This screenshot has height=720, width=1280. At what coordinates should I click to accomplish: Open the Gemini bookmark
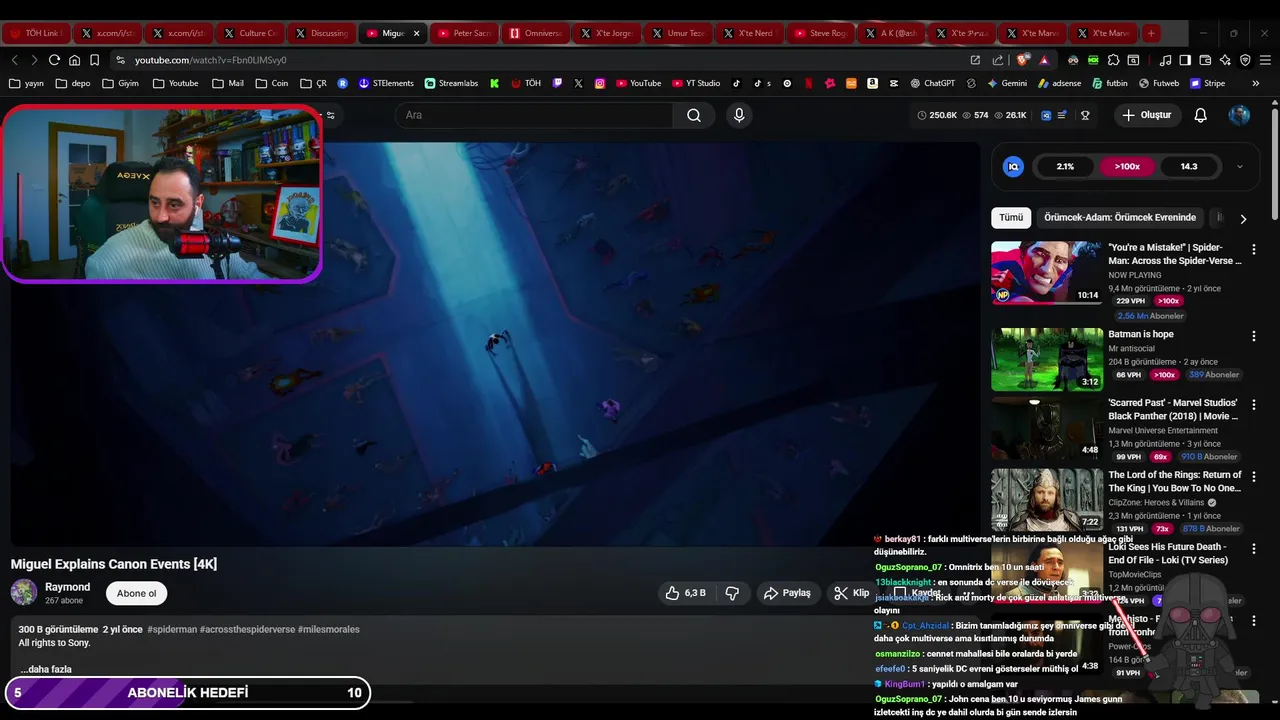(1006, 84)
